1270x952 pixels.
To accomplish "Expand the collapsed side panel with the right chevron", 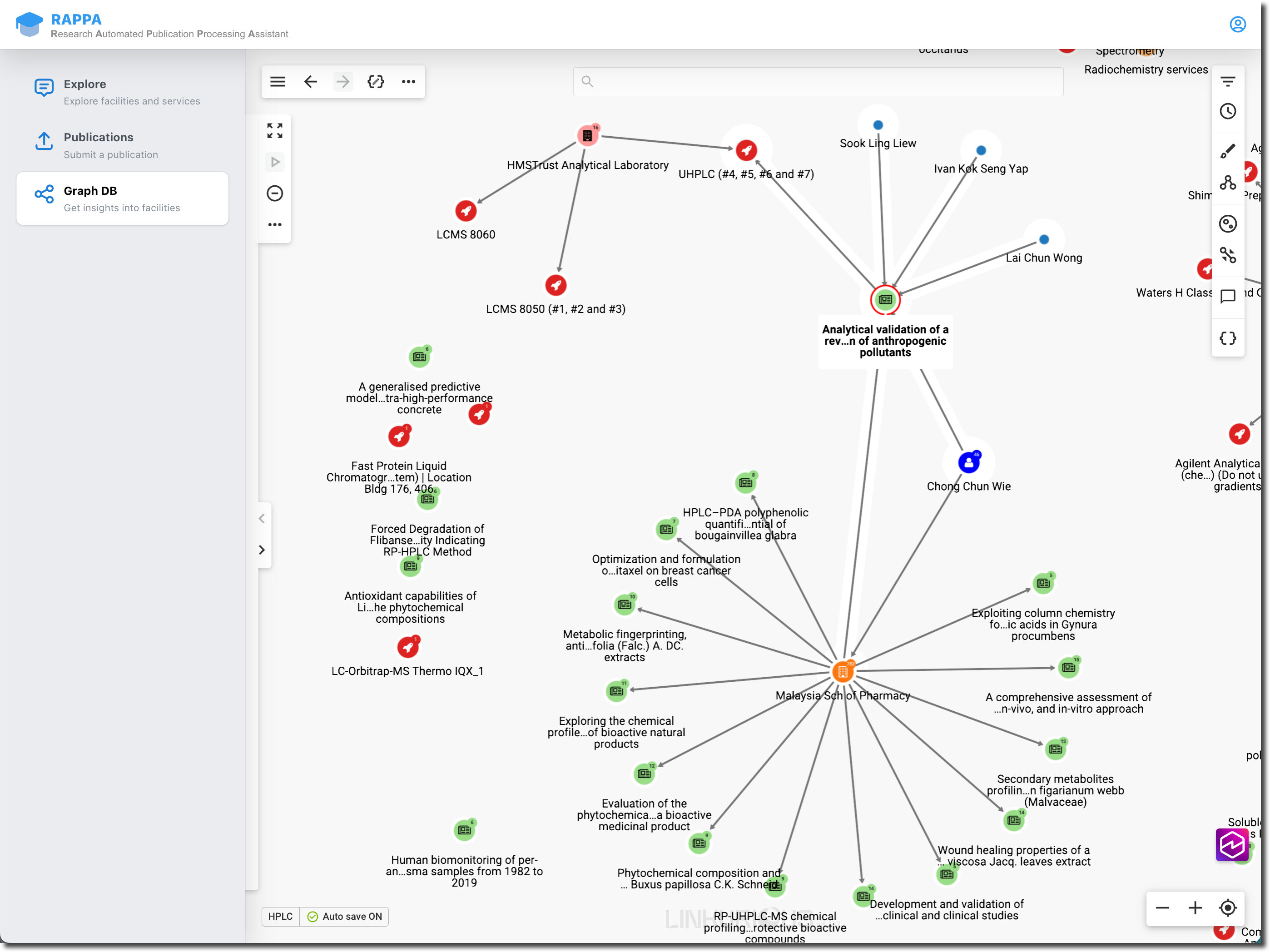I will coord(262,550).
